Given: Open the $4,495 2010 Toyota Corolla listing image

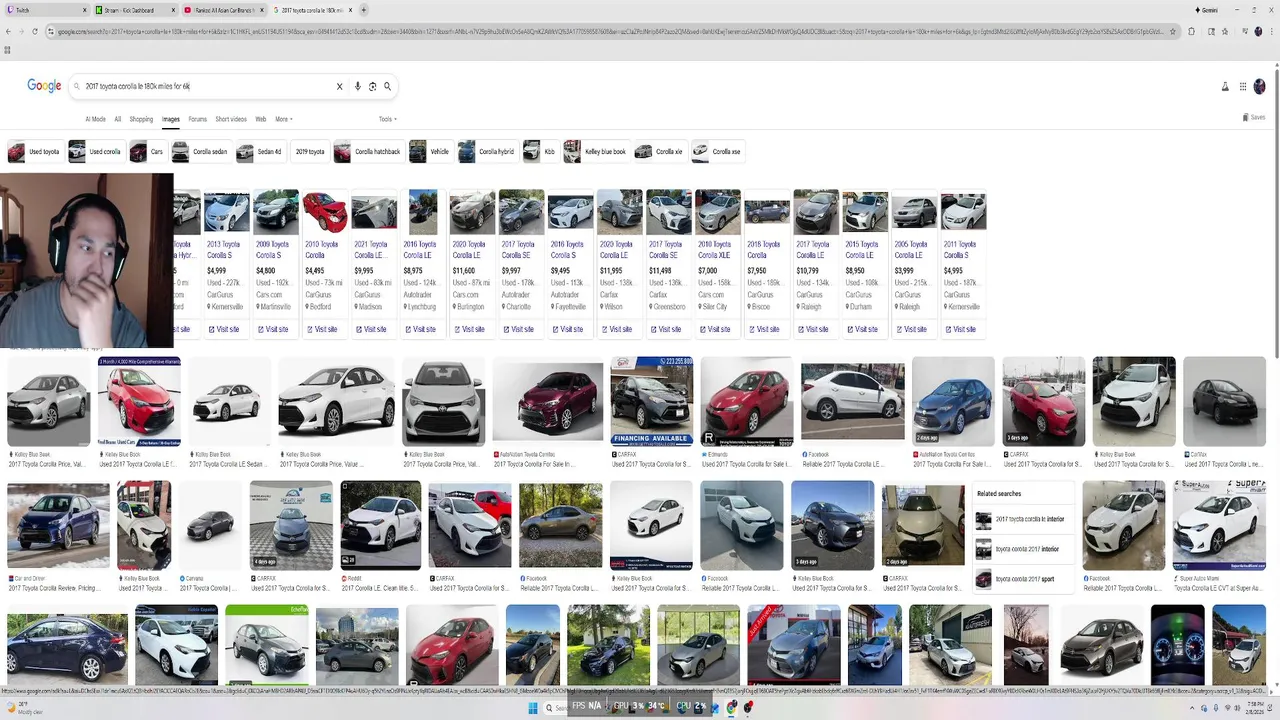Looking at the screenshot, I should pyautogui.click(x=325, y=212).
